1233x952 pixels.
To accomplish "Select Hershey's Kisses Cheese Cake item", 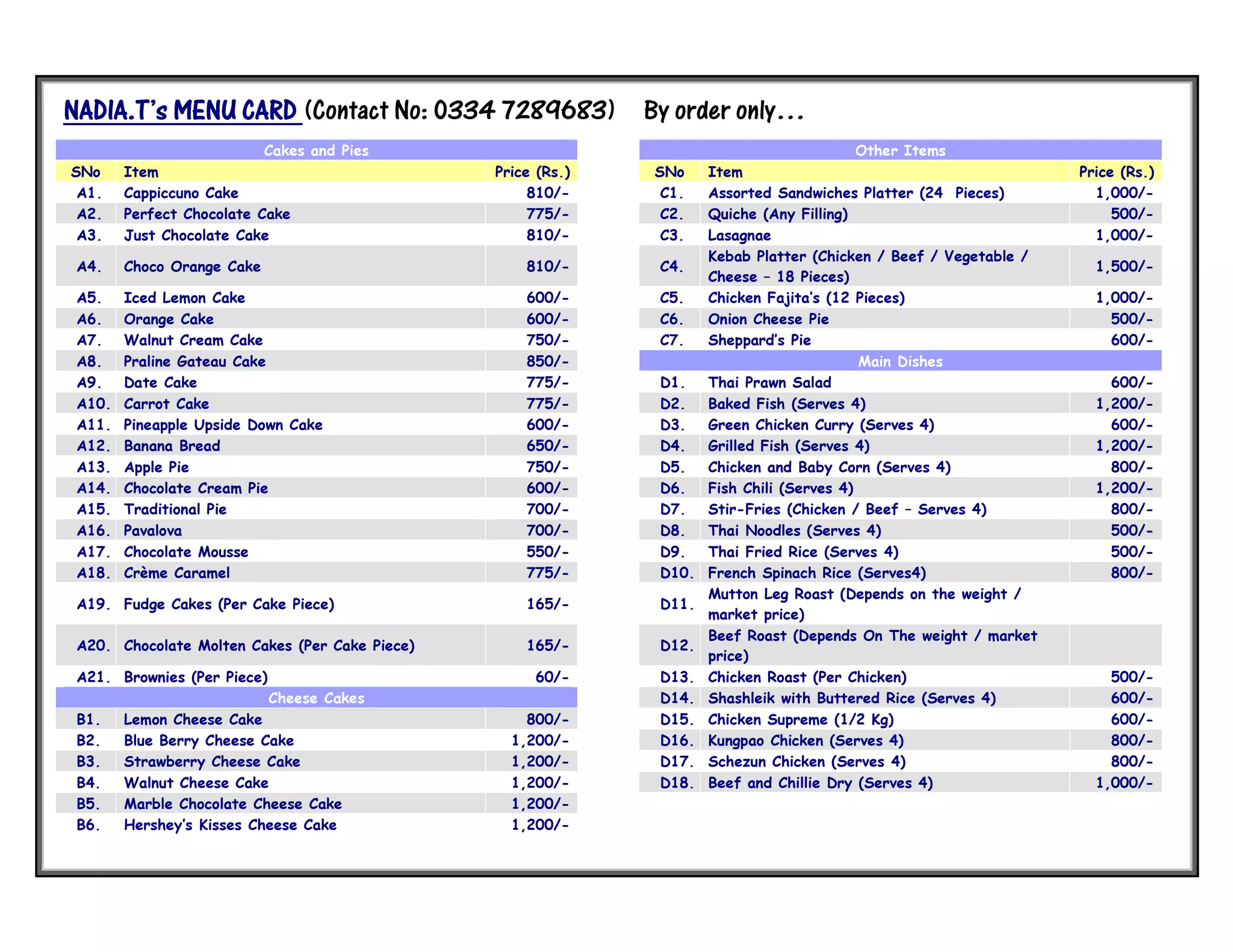I will click(x=230, y=825).
